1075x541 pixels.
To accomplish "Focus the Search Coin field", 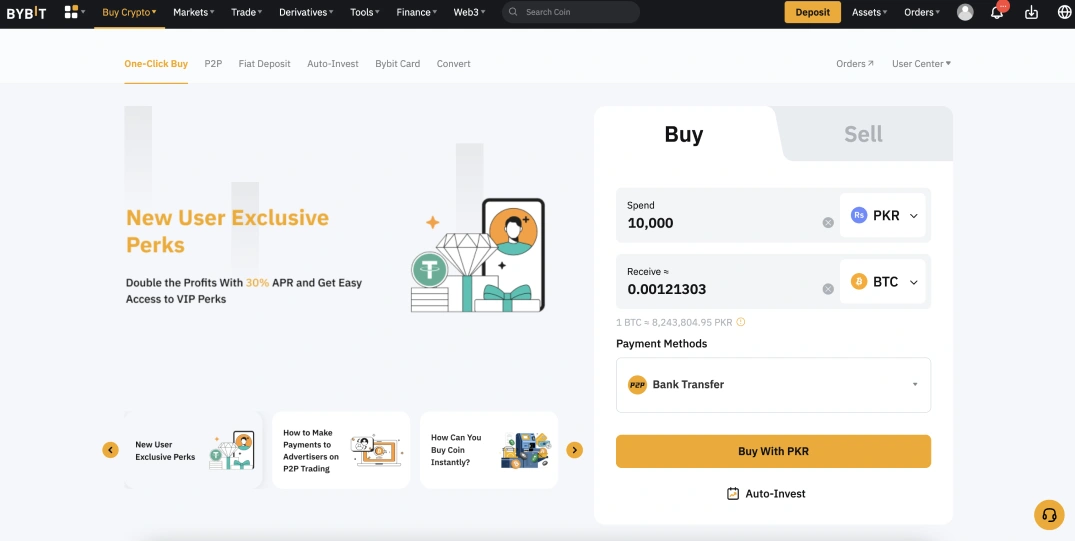I will [571, 12].
